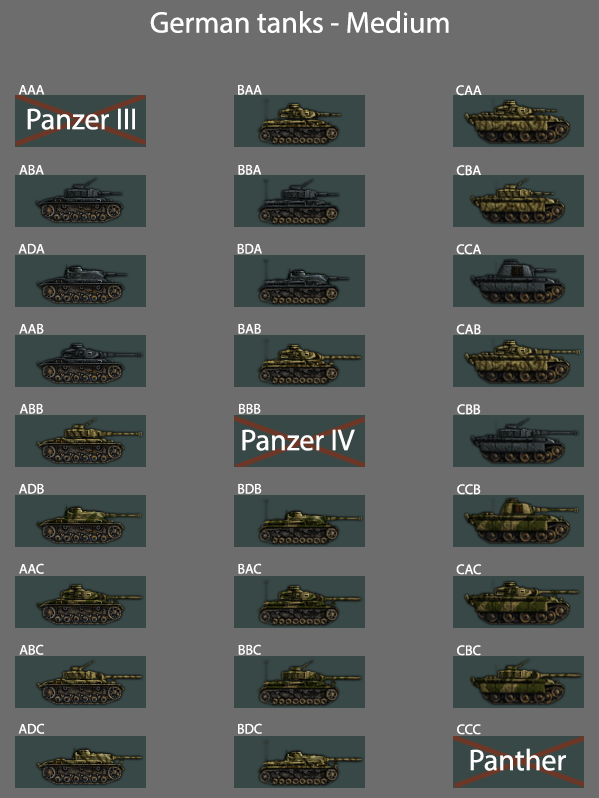Viewport: 599px width, 798px height.
Task: Select the ABA dark gray tank
Action: tap(80, 201)
